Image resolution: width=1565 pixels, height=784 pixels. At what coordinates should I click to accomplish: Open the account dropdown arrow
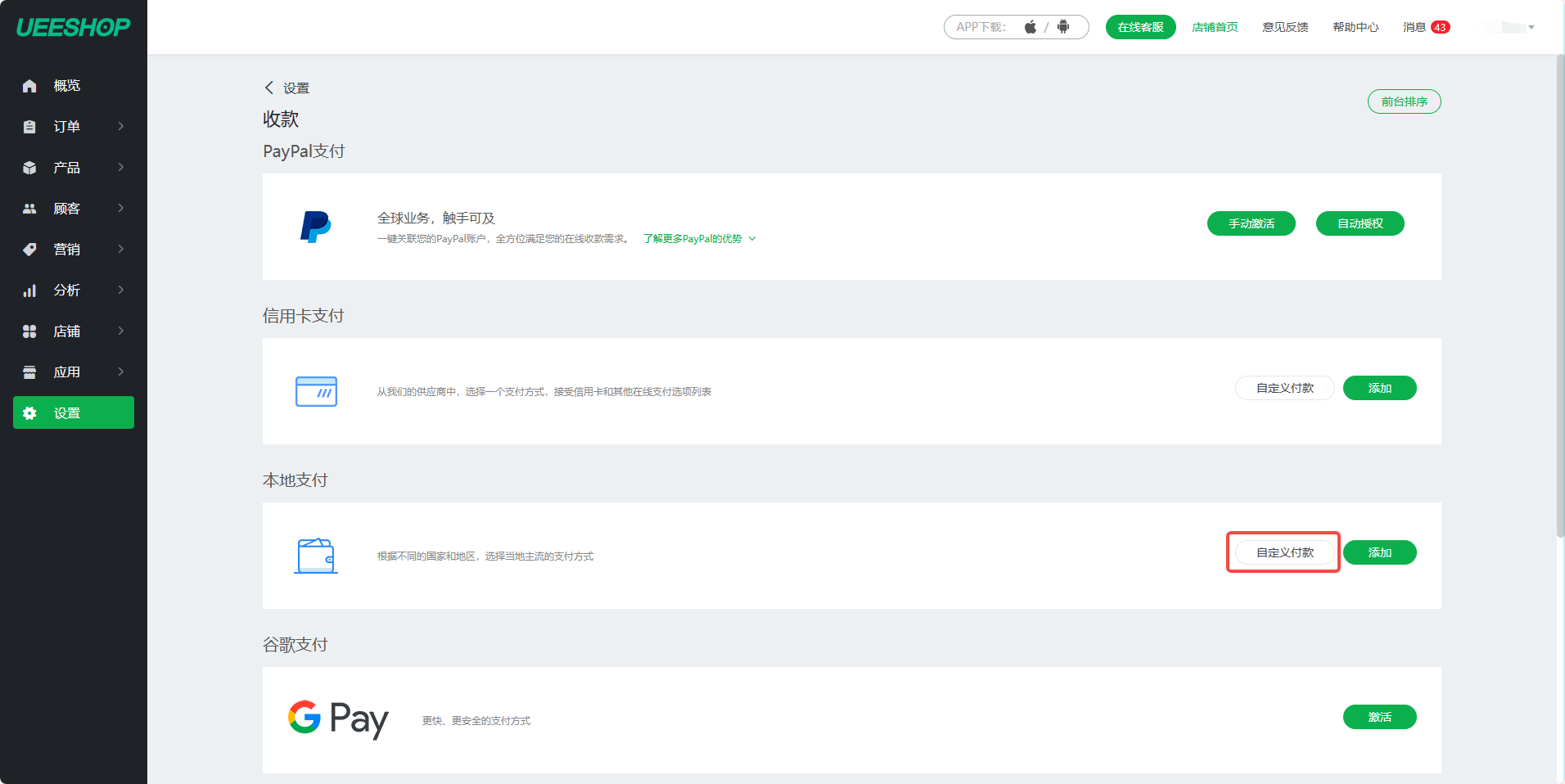point(1531,27)
